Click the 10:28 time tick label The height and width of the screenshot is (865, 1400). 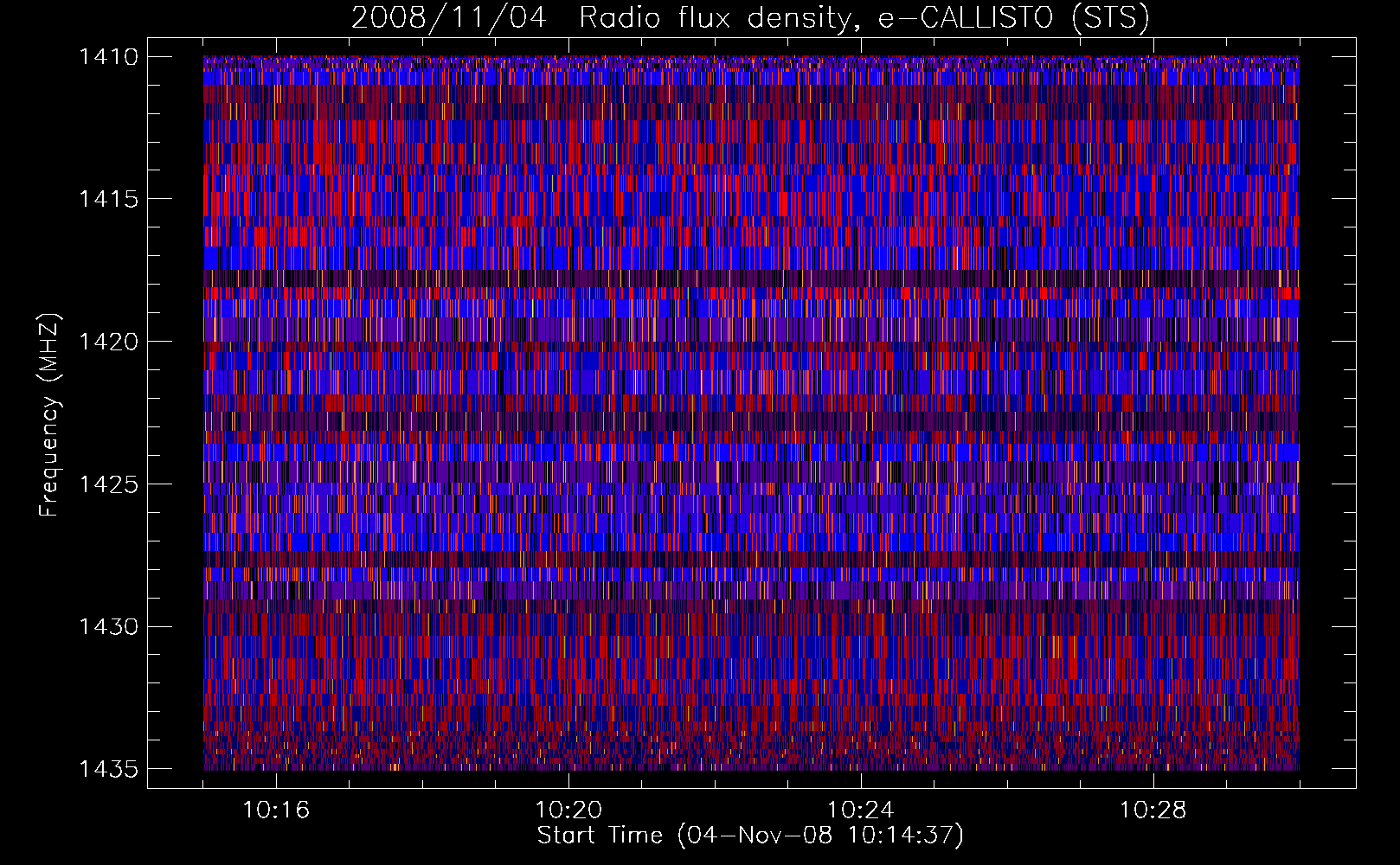point(1153,811)
